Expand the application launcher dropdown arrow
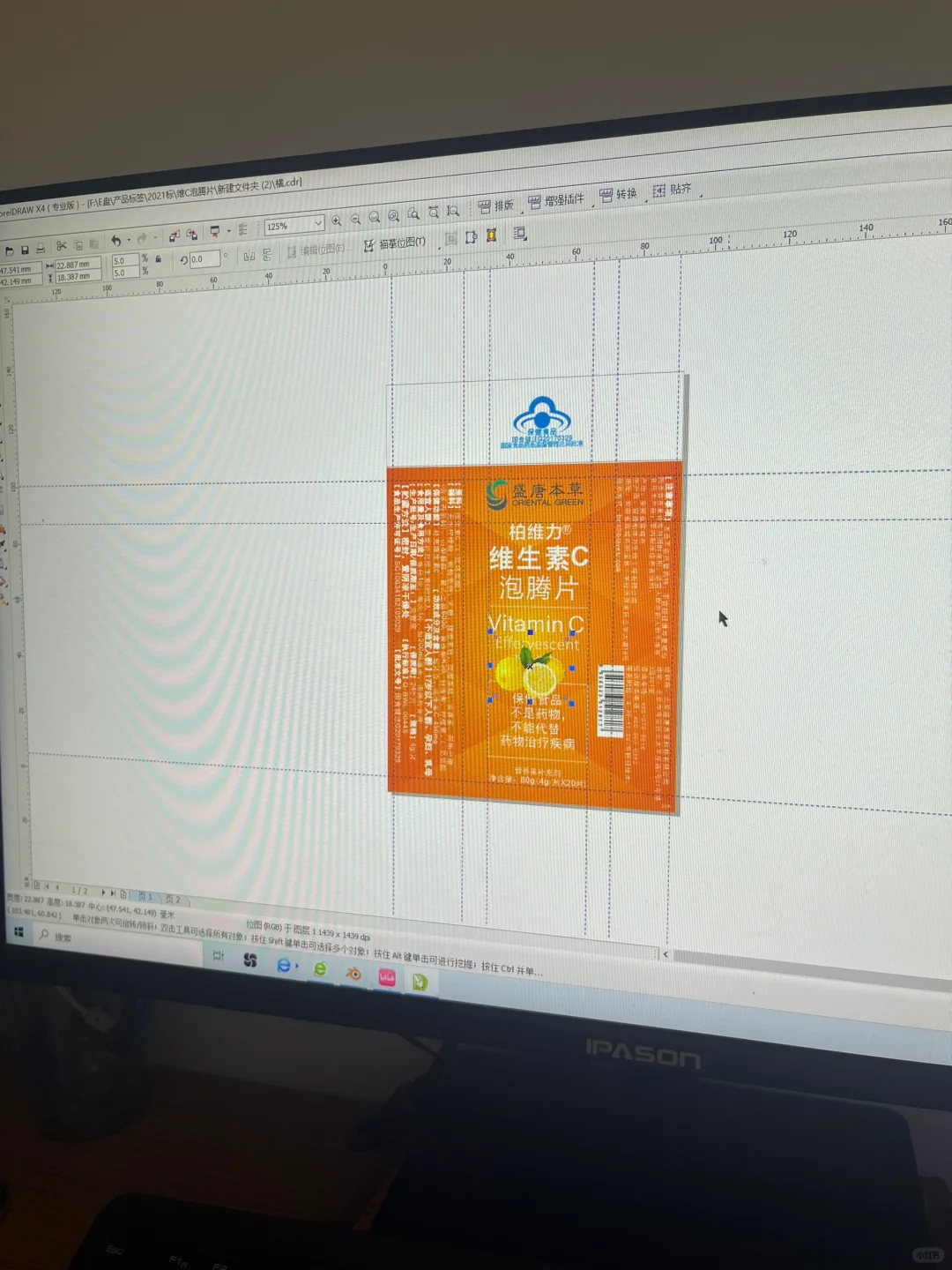The width and height of the screenshot is (952, 1270). [228, 231]
